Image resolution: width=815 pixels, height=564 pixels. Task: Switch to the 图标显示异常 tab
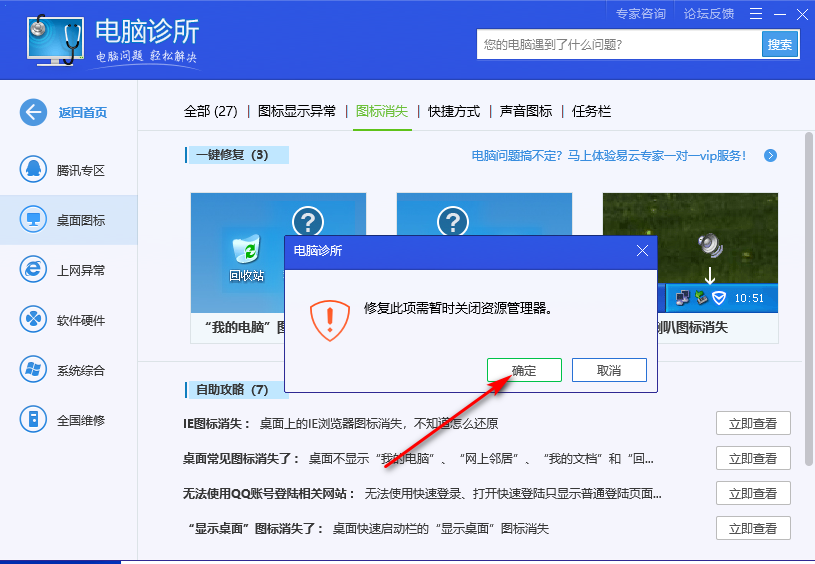click(x=297, y=111)
